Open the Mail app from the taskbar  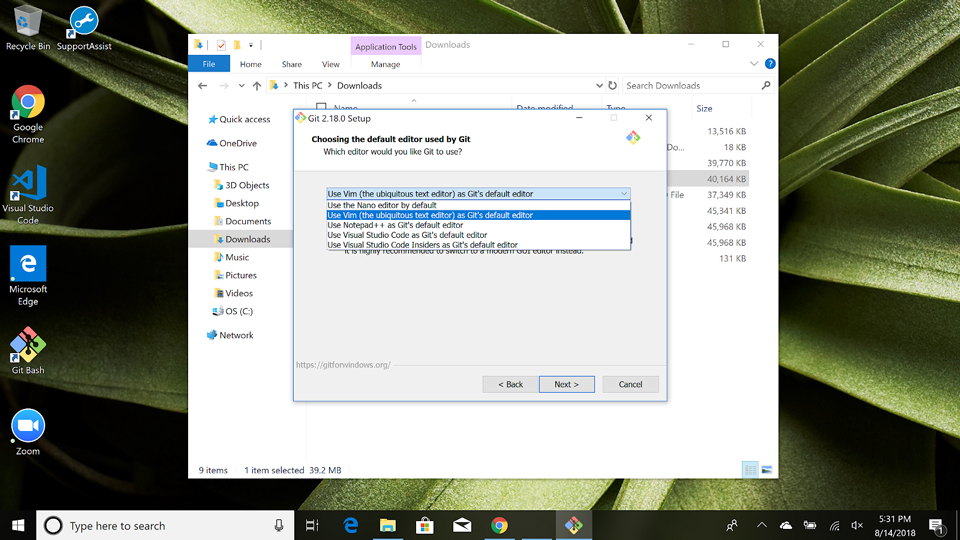pos(462,525)
